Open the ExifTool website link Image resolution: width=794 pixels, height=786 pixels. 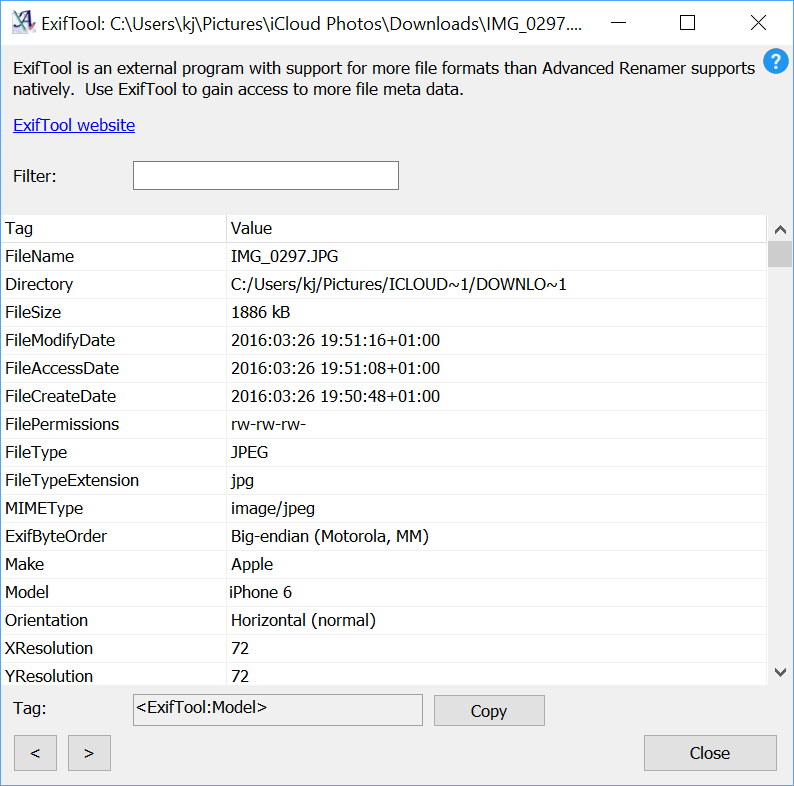tap(74, 125)
